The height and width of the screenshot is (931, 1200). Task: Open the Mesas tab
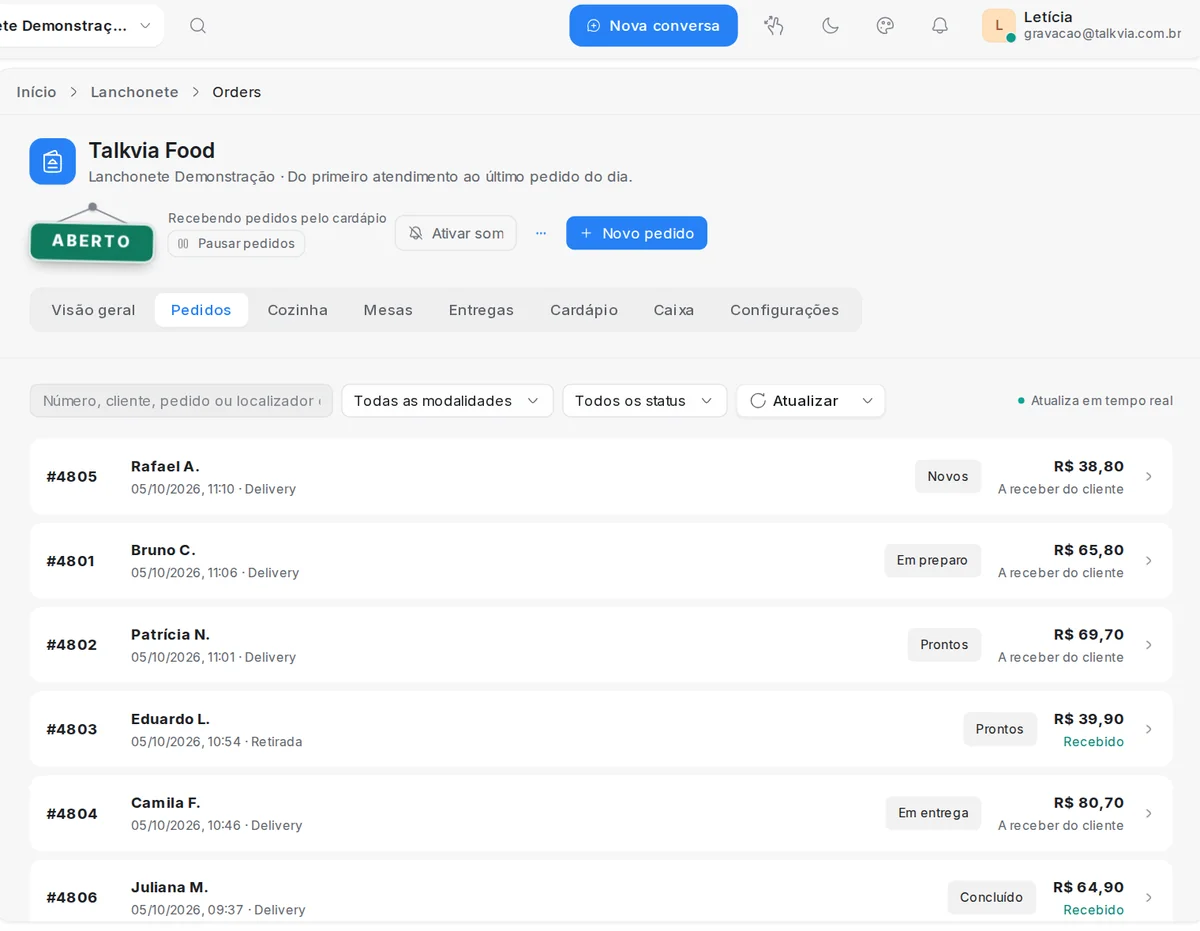pos(388,310)
